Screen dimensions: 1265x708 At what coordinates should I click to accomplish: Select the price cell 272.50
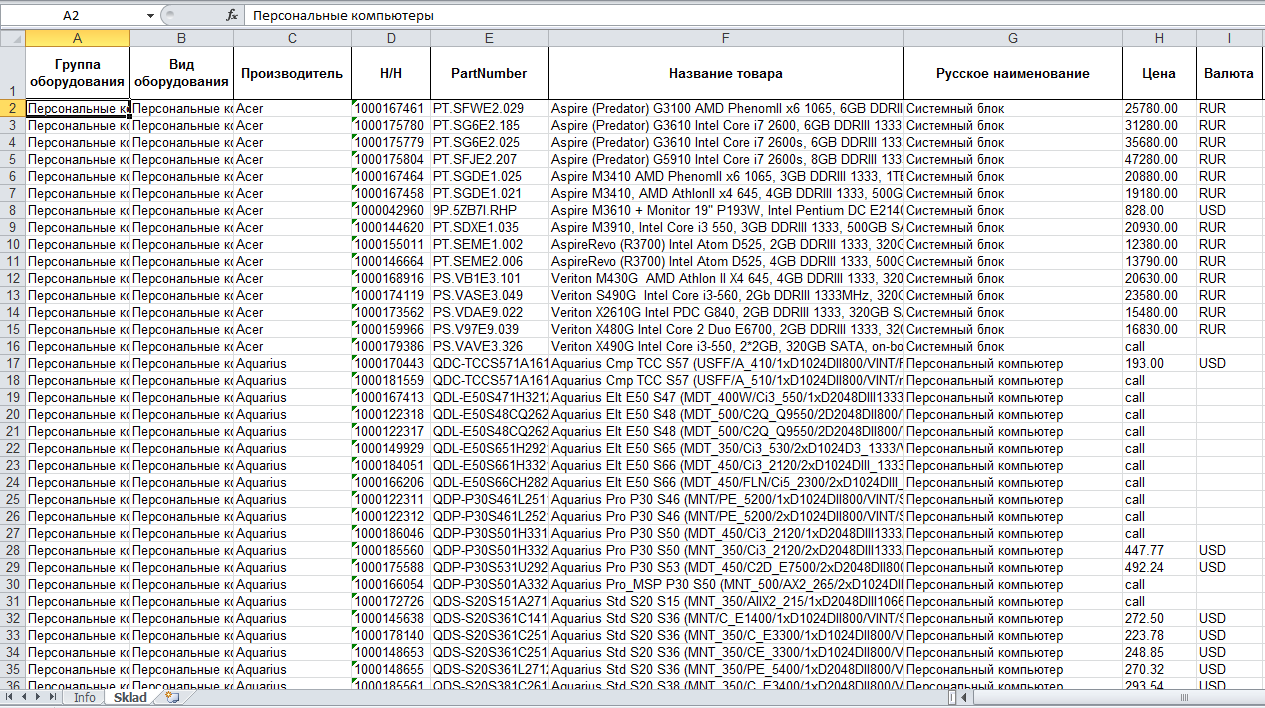click(1159, 618)
